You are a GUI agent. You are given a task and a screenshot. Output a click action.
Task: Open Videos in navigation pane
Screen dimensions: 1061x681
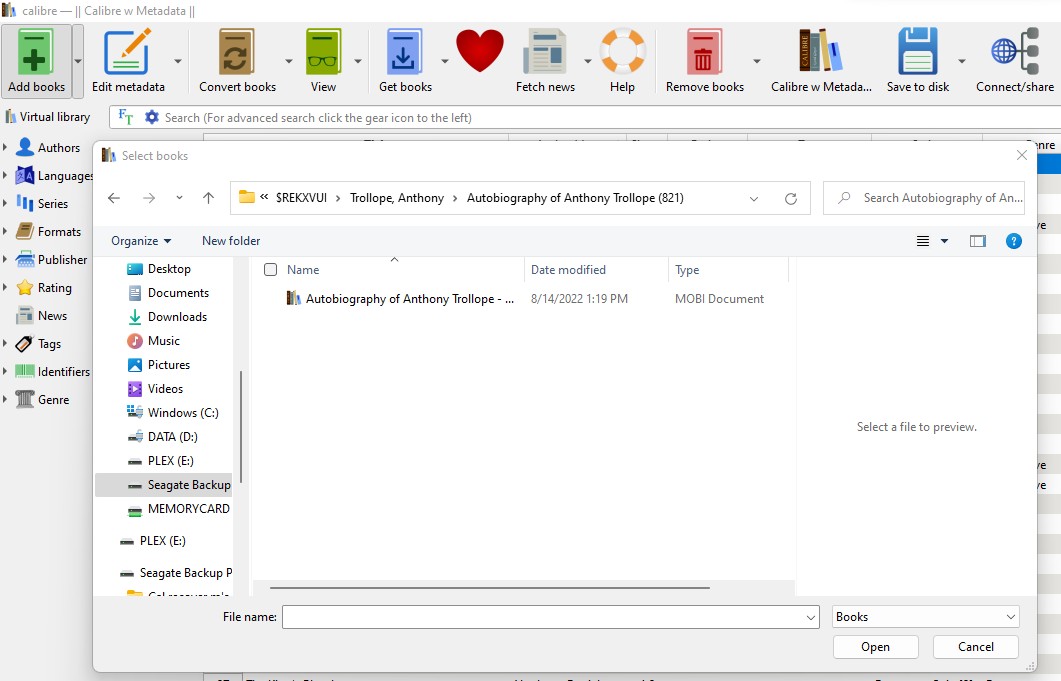tap(165, 389)
